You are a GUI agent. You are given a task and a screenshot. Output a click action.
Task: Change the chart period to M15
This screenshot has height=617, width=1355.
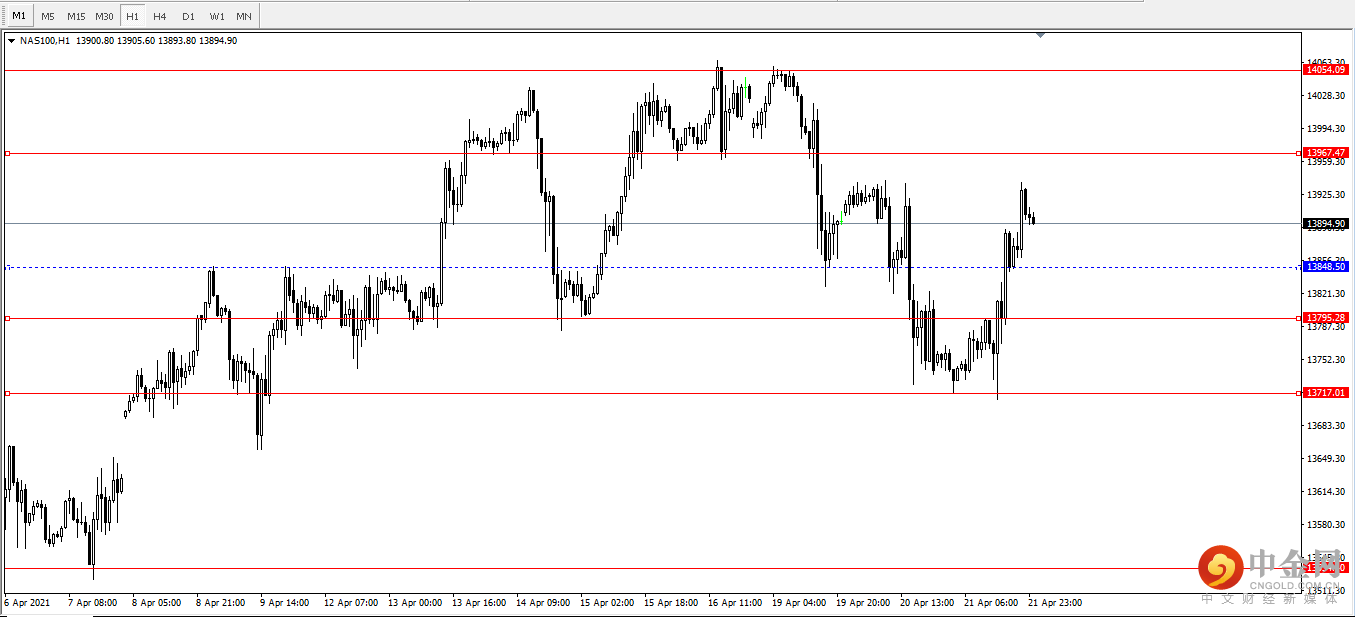click(x=76, y=16)
